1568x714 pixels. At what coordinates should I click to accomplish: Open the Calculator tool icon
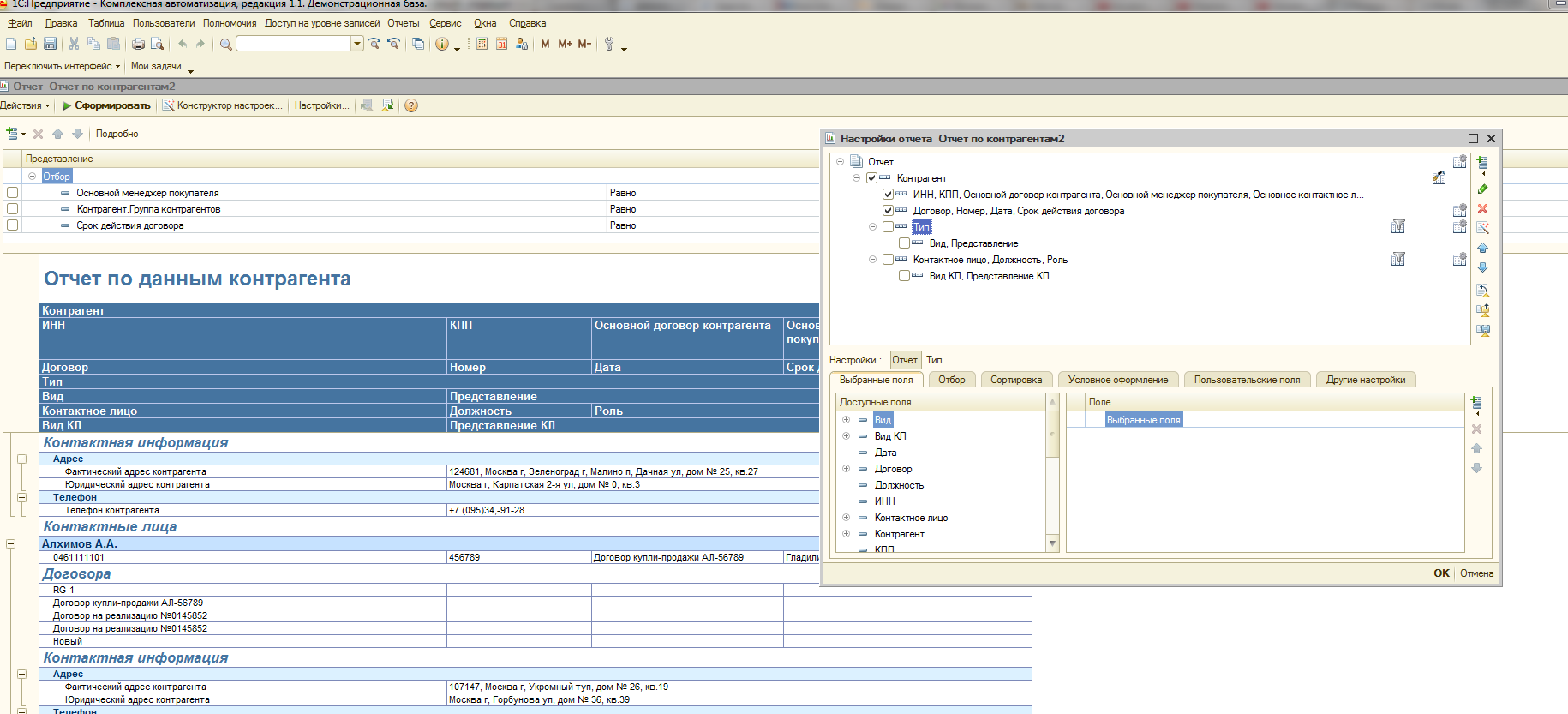(x=482, y=44)
